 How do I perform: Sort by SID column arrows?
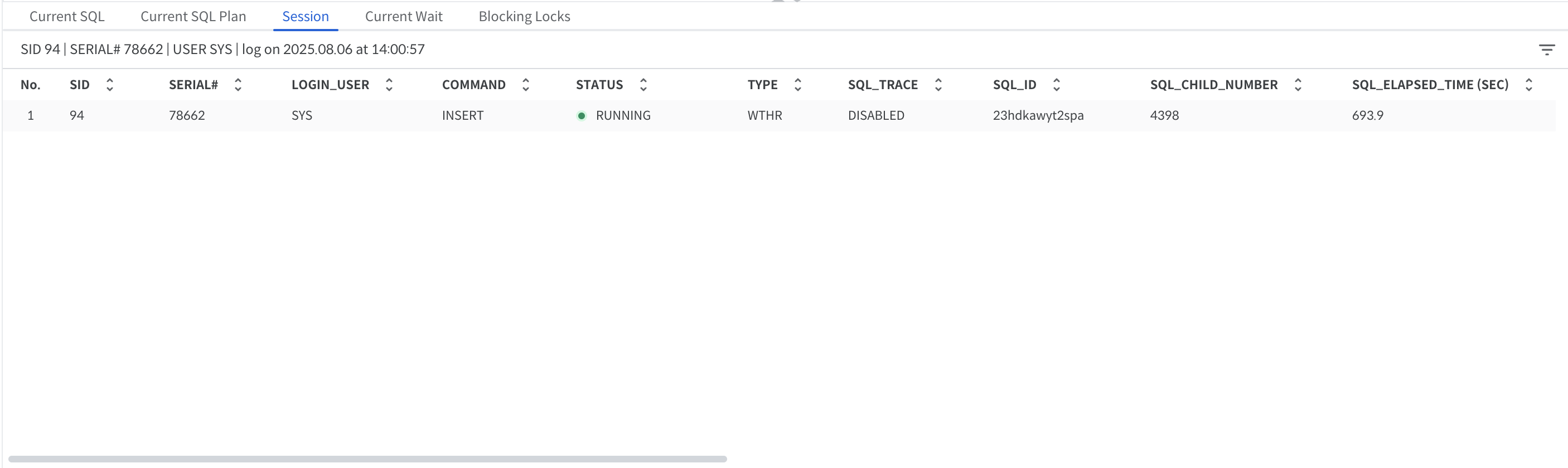109,85
